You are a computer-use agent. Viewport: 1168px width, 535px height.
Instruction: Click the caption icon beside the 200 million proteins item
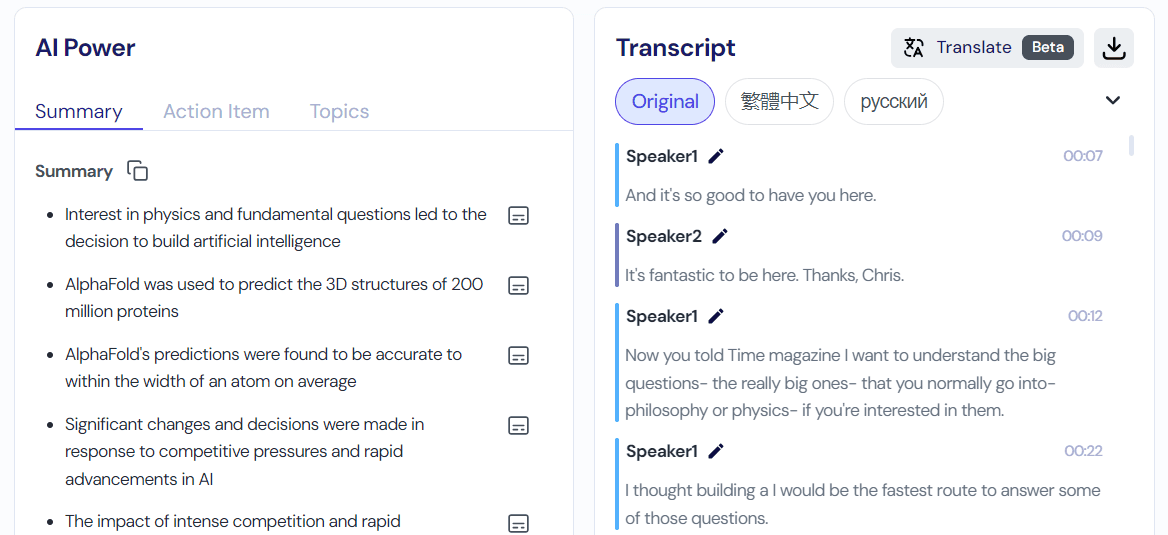[518, 285]
